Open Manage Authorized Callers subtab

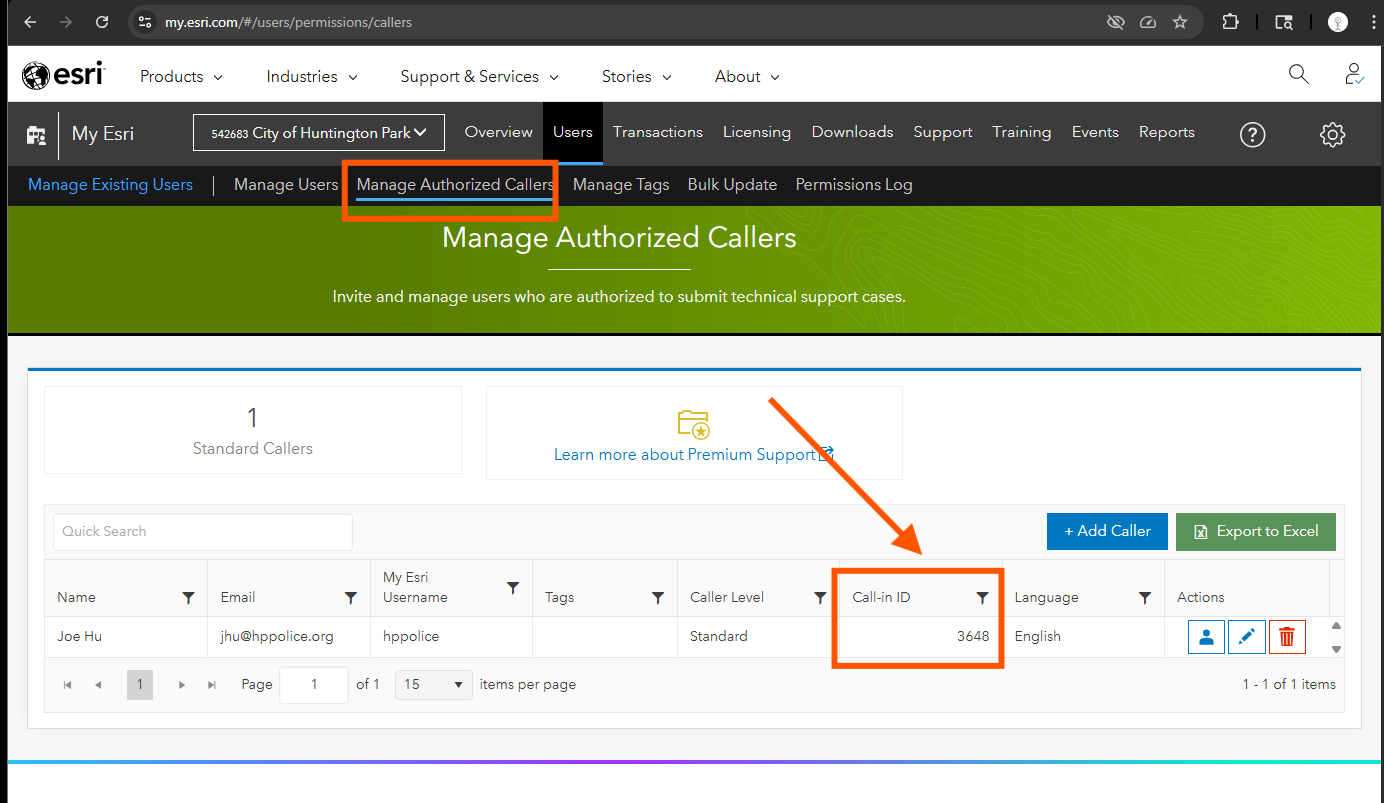pos(455,184)
